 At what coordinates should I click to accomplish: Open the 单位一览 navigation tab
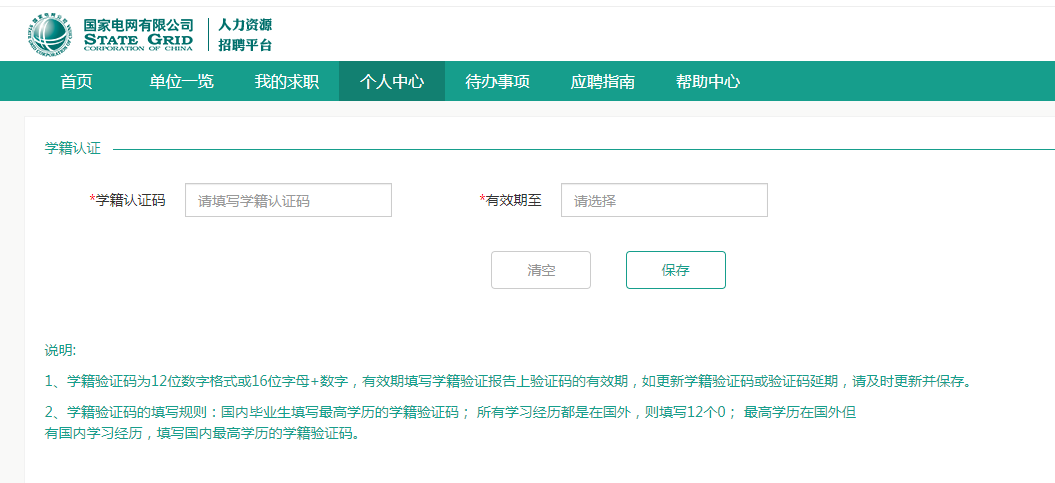[181, 82]
